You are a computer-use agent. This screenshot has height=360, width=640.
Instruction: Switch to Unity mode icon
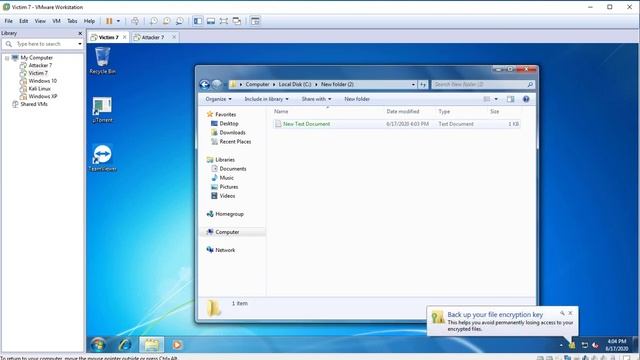pyautogui.click(x=237, y=21)
